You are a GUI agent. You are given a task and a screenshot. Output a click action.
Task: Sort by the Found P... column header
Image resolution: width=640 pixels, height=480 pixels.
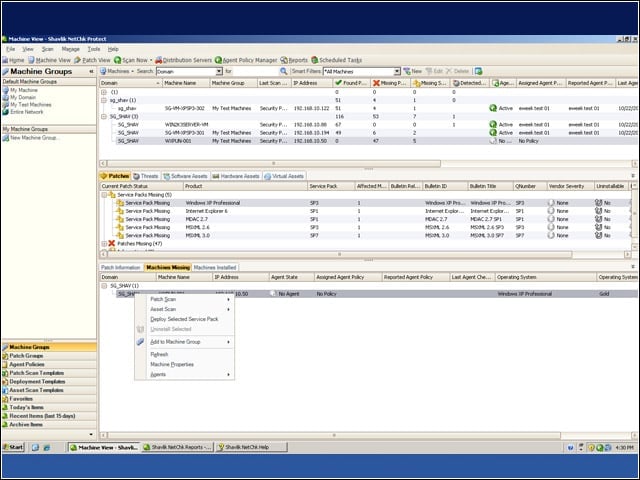point(351,83)
